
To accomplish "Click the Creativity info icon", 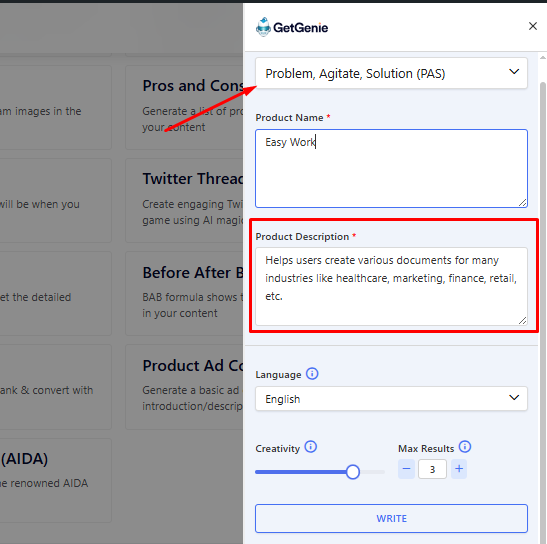I will coord(310,447).
